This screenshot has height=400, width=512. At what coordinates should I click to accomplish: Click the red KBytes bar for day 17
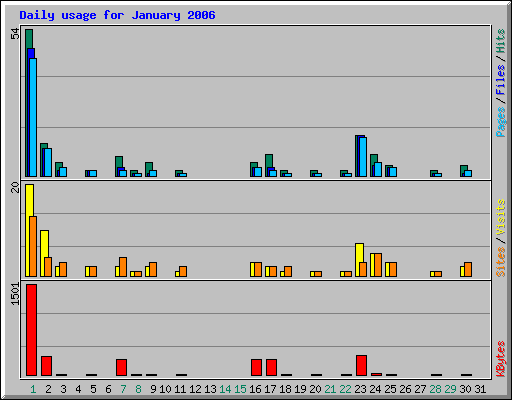271,368
